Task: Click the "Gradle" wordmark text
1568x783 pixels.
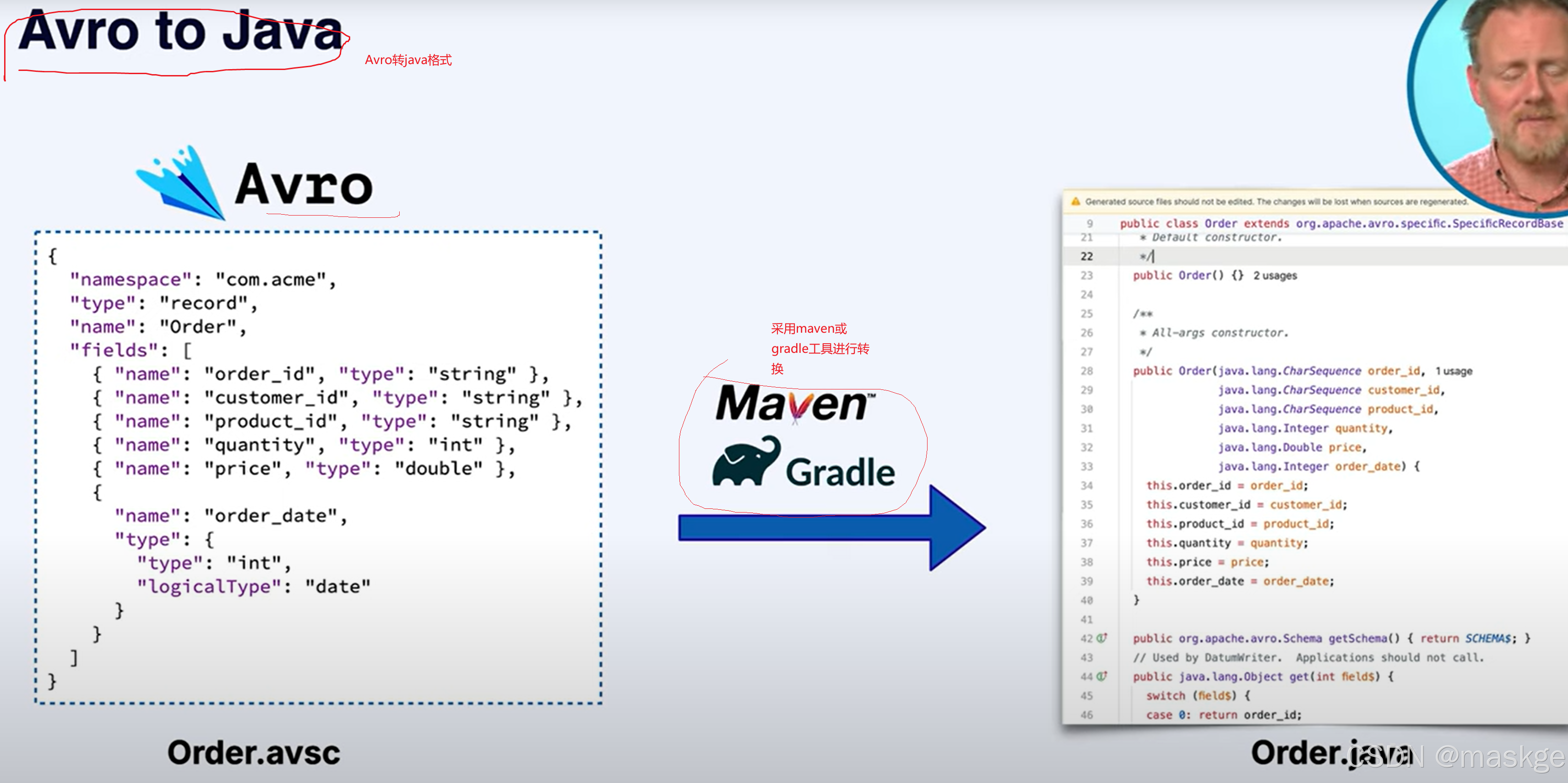Action: [840, 472]
